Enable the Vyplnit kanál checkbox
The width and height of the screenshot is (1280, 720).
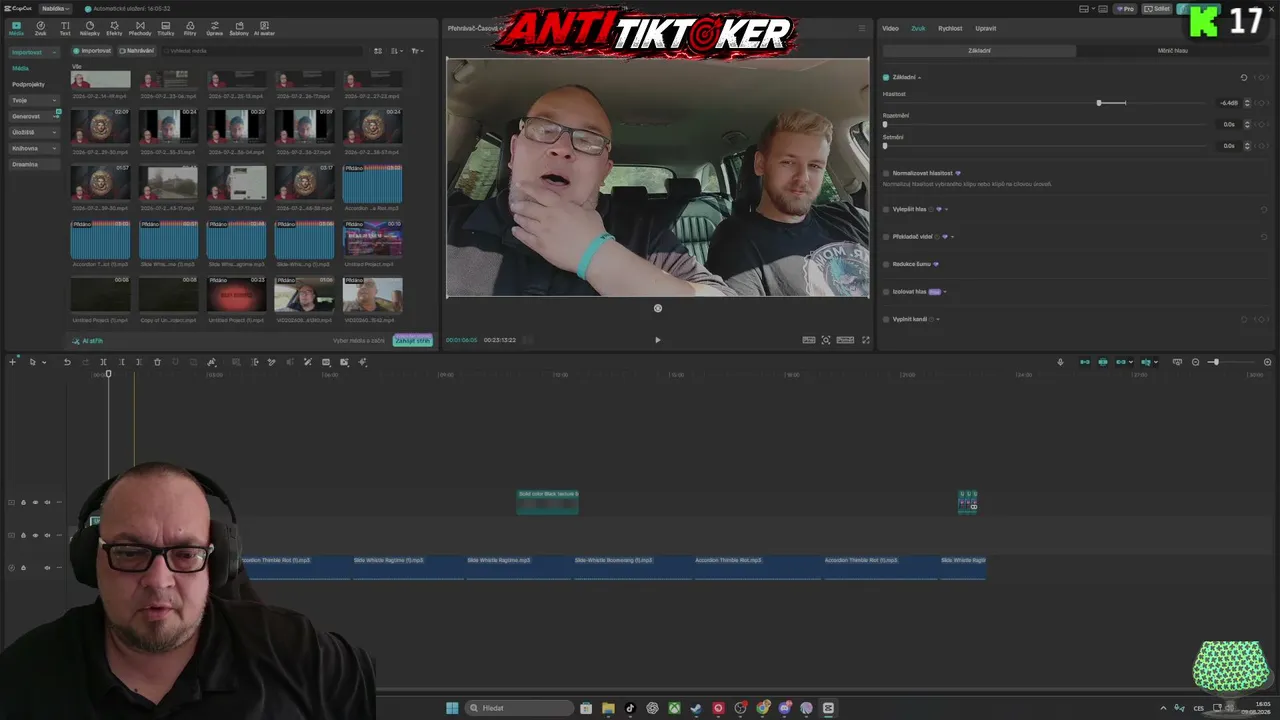[x=886, y=319]
